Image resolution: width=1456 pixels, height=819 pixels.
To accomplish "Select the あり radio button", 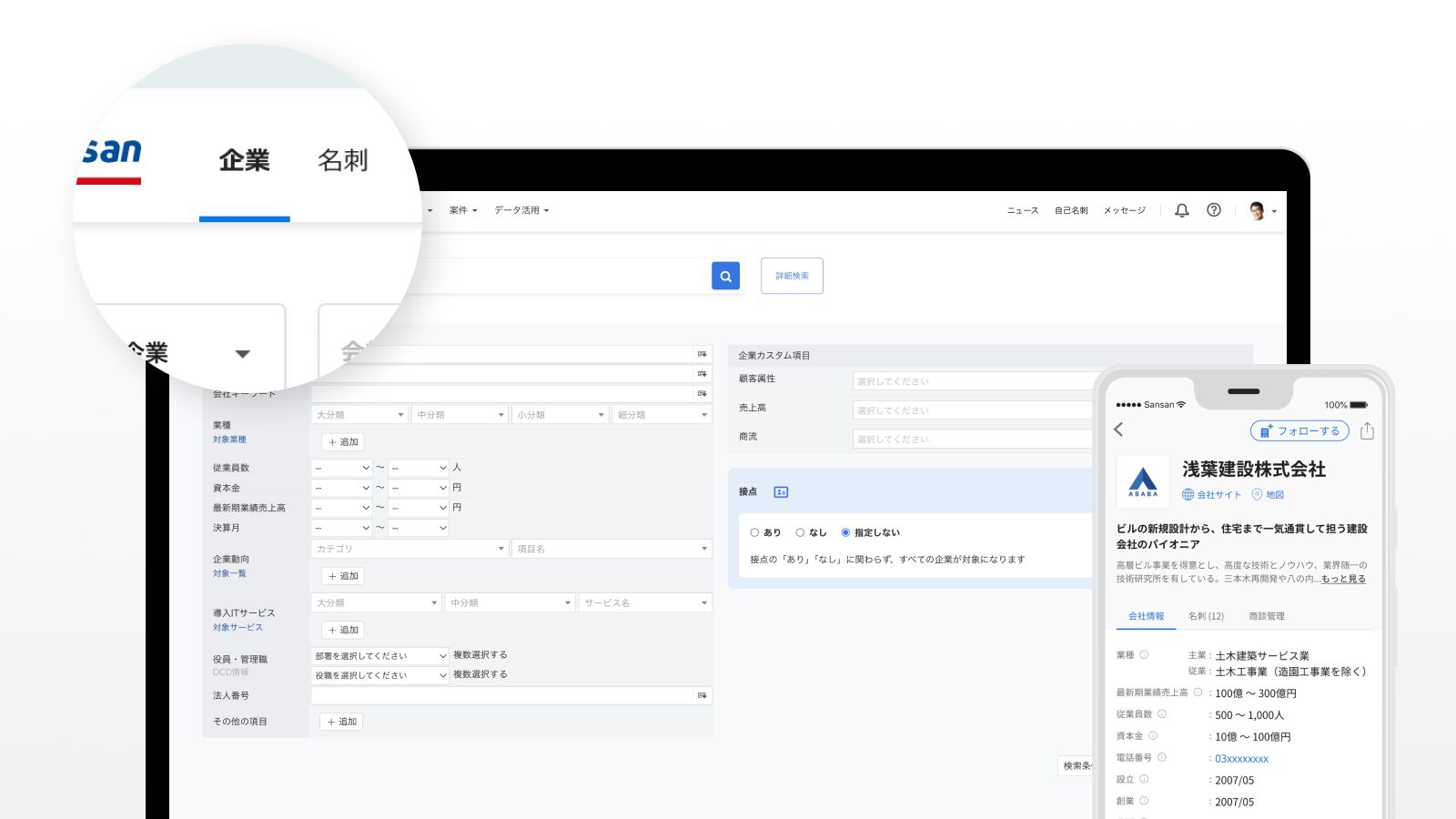I will click(754, 533).
